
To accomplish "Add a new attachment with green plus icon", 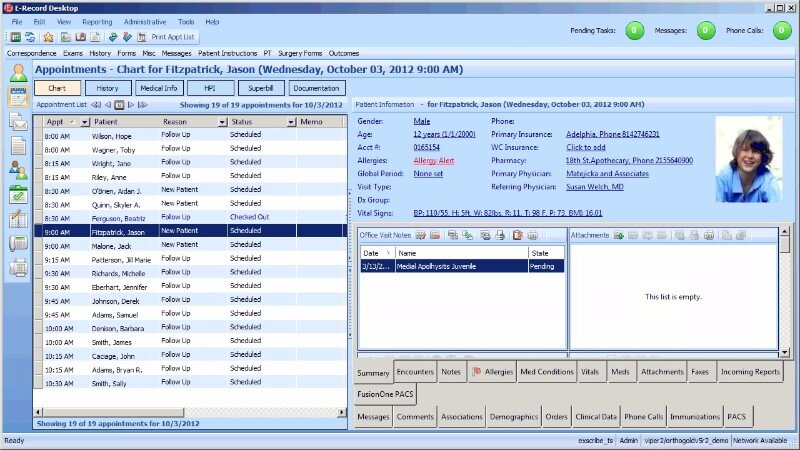I will click(620, 235).
